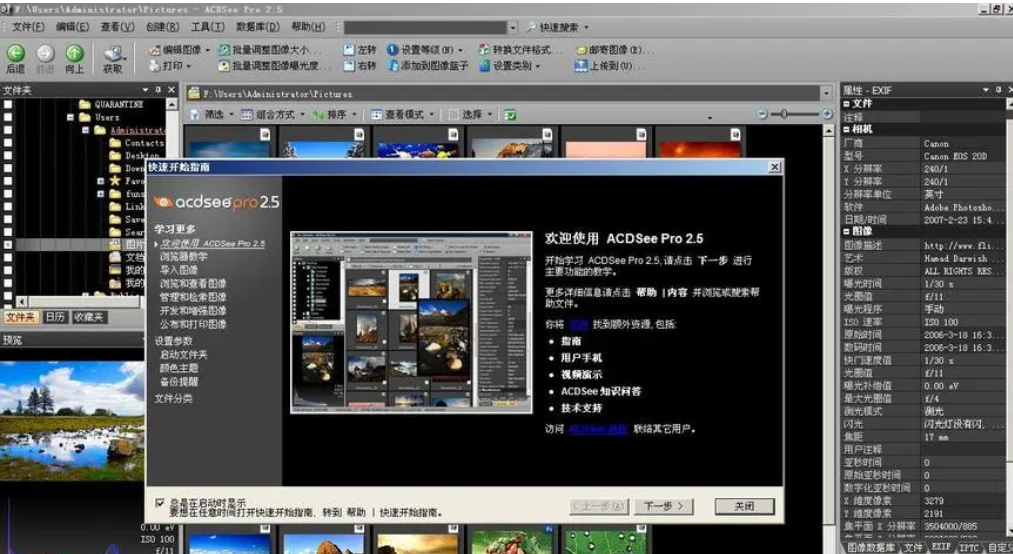Screen dimensions: 1013x554
Task: Click green checkmark icon beside 选择
Action: 510,115
